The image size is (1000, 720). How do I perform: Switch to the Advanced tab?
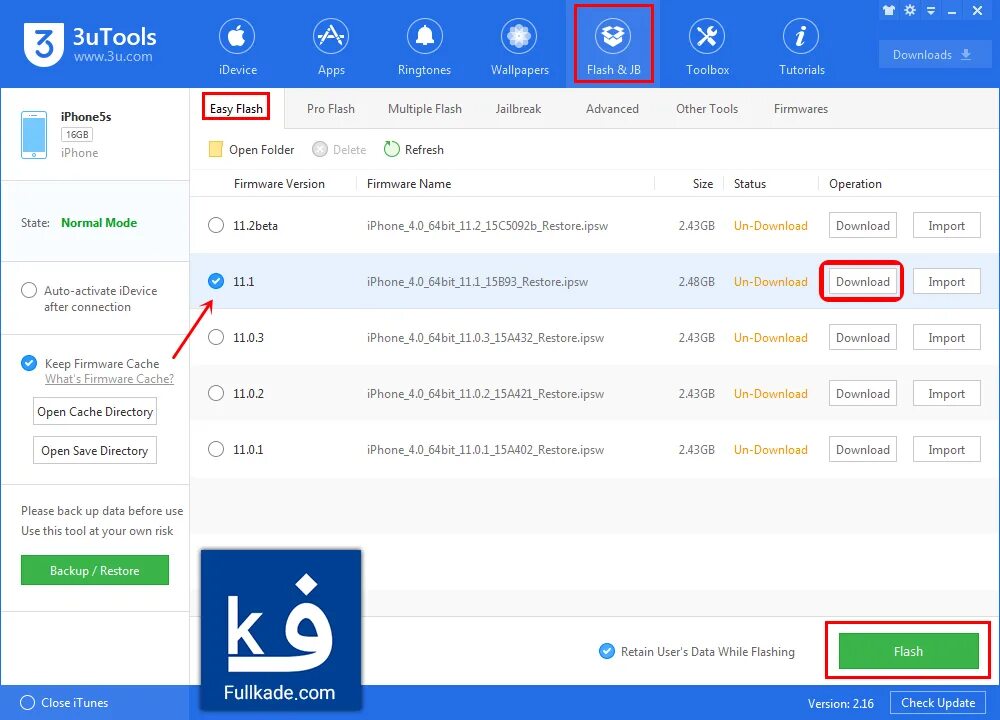pyautogui.click(x=612, y=108)
